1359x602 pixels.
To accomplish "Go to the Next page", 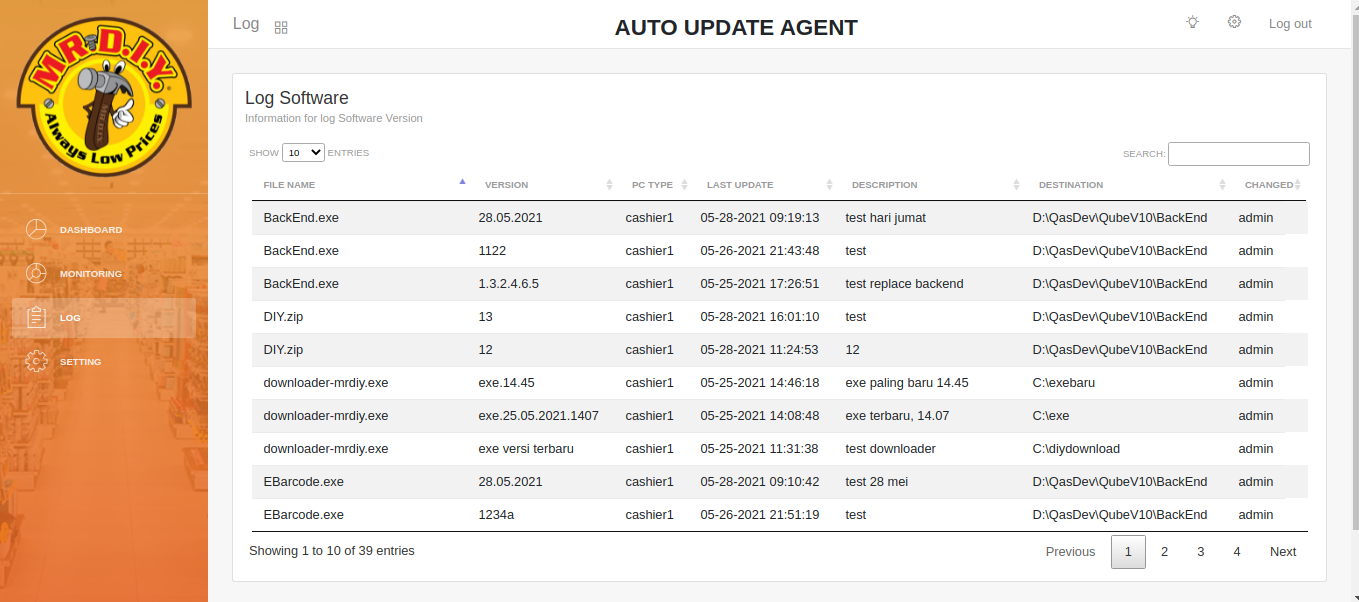I will [x=1282, y=552].
